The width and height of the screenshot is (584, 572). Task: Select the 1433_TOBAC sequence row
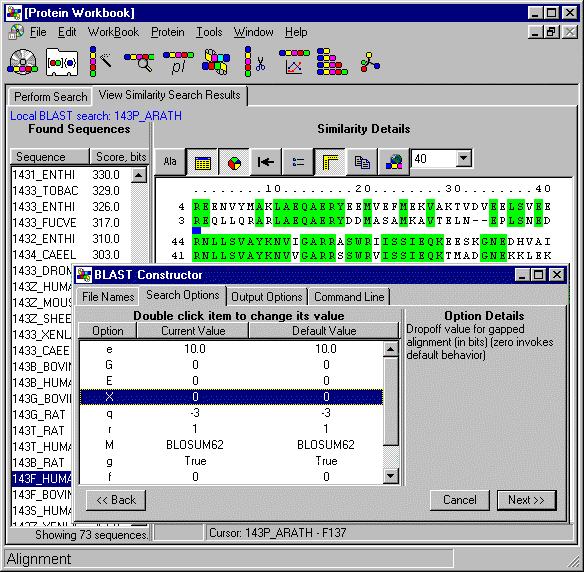coord(71,191)
